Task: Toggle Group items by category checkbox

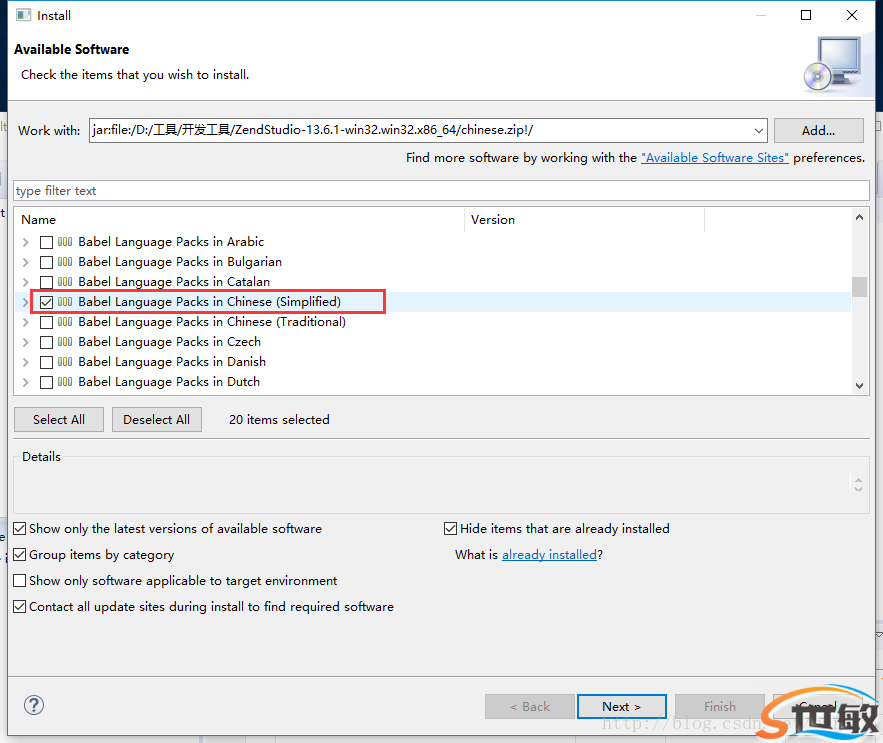Action: click(x=20, y=554)
